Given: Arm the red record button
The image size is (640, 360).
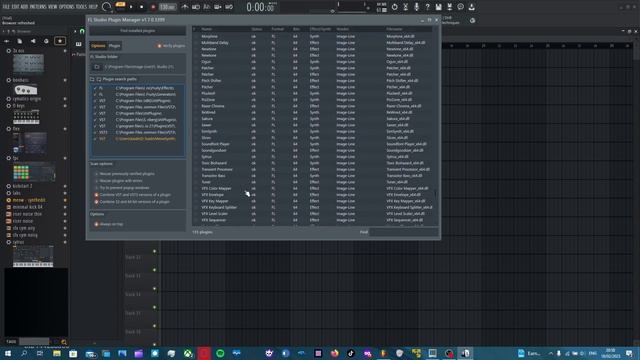Looking at the screenshot, I should pos(153,7).
